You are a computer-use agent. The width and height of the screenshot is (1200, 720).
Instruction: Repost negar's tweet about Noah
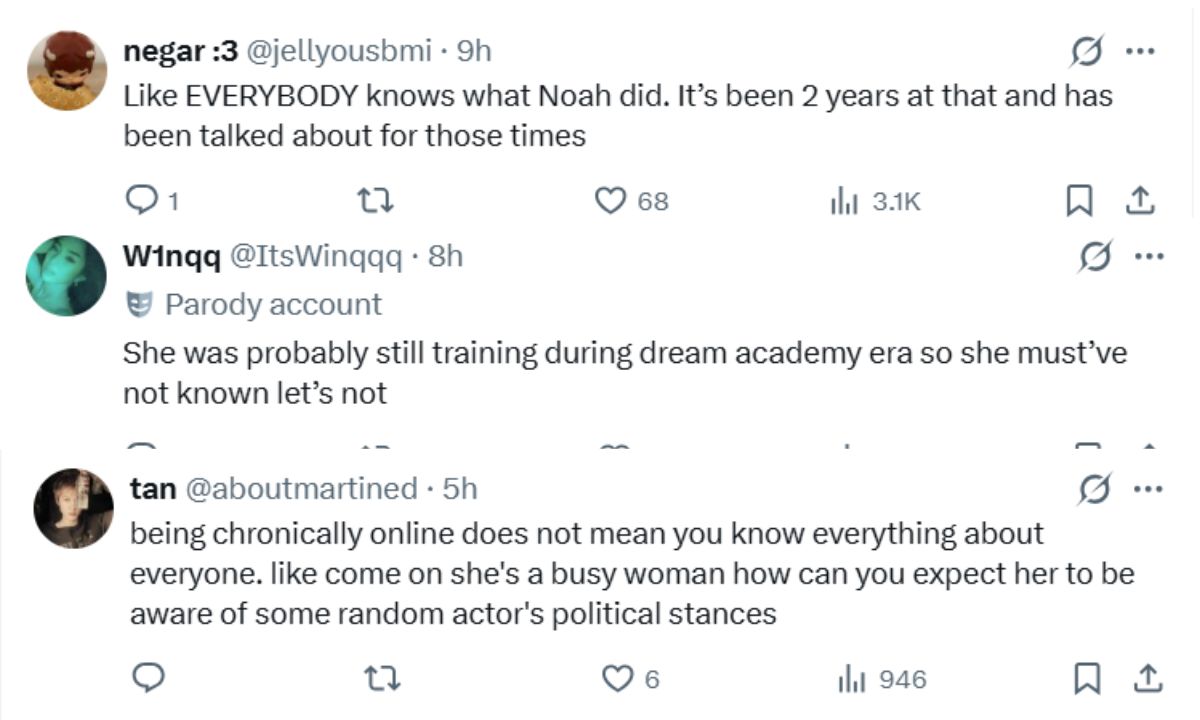[x=379, y=201]
